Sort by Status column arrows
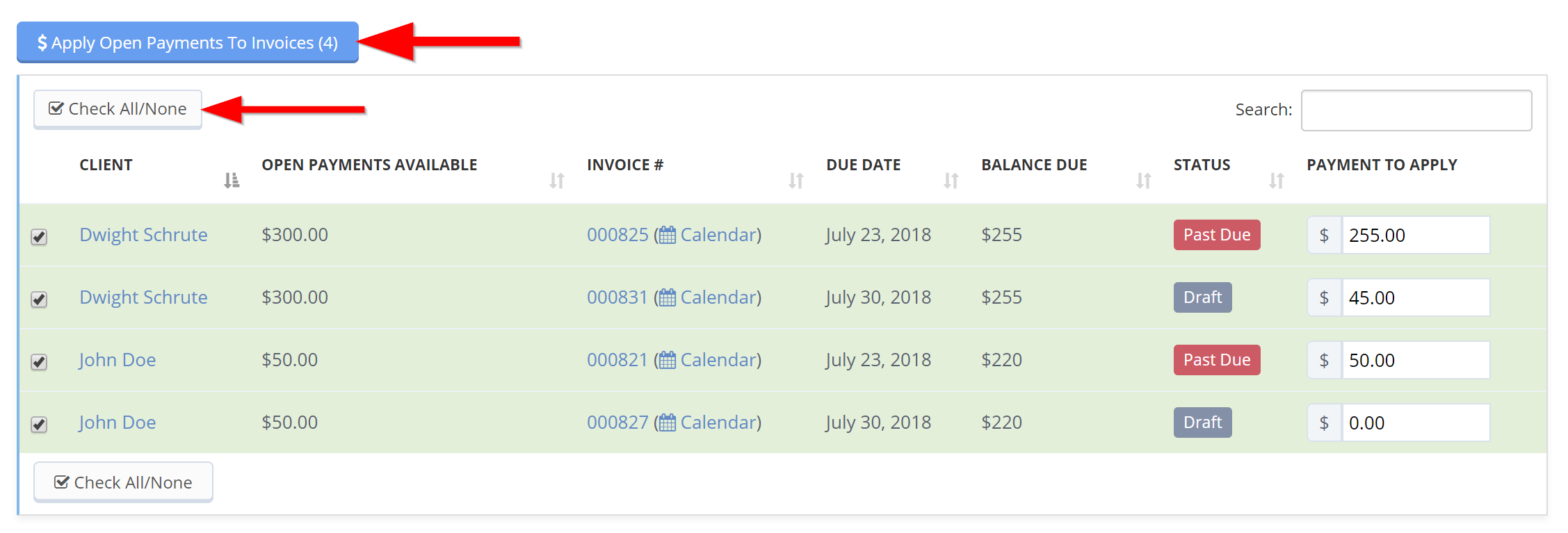Image resolution: width=1568 pixels, height=533 pixels. pyautogui.click(x=1277, y=181)
